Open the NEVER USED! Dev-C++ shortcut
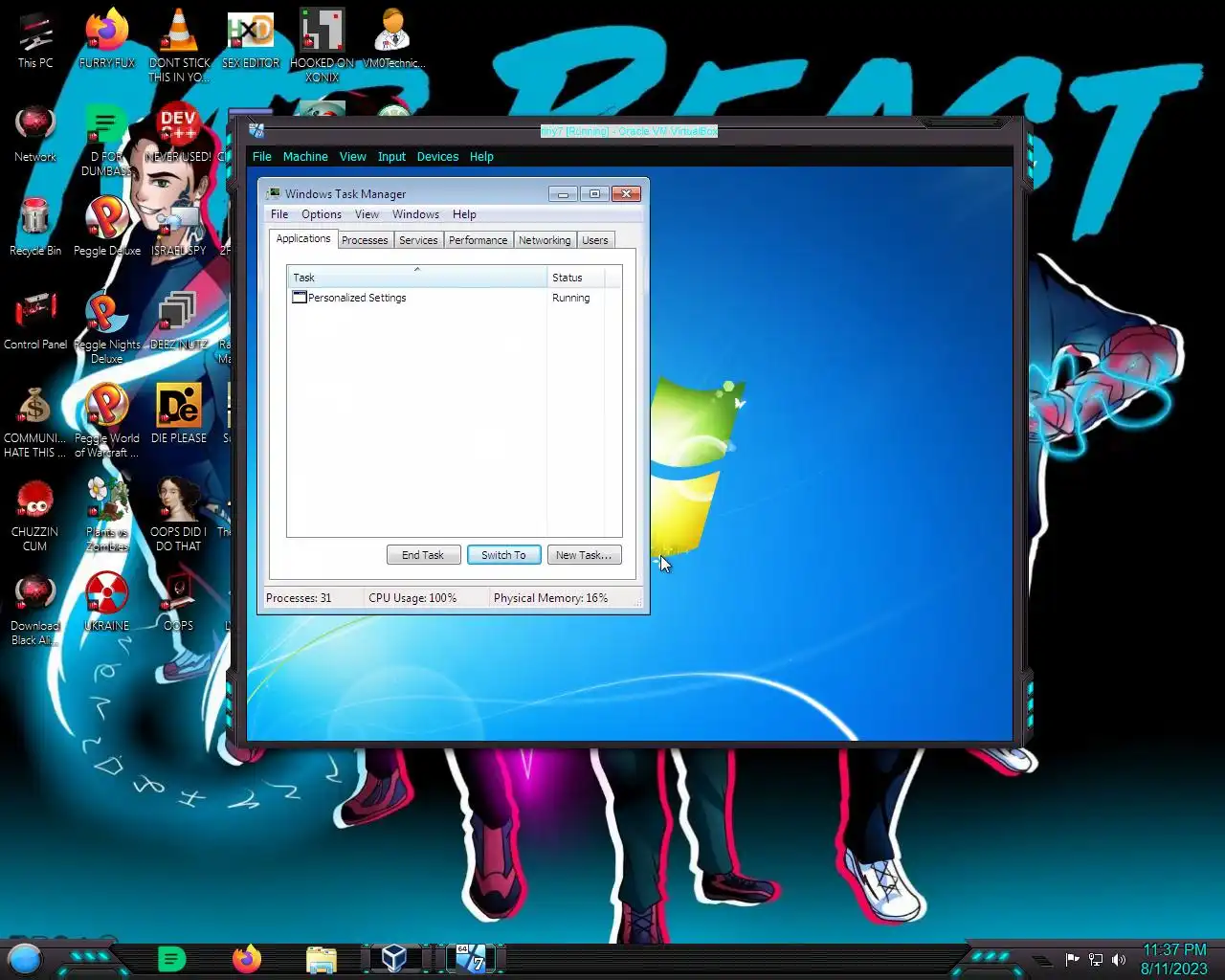1225x980 pixels. pyautogui.click(x=179, y=133)
